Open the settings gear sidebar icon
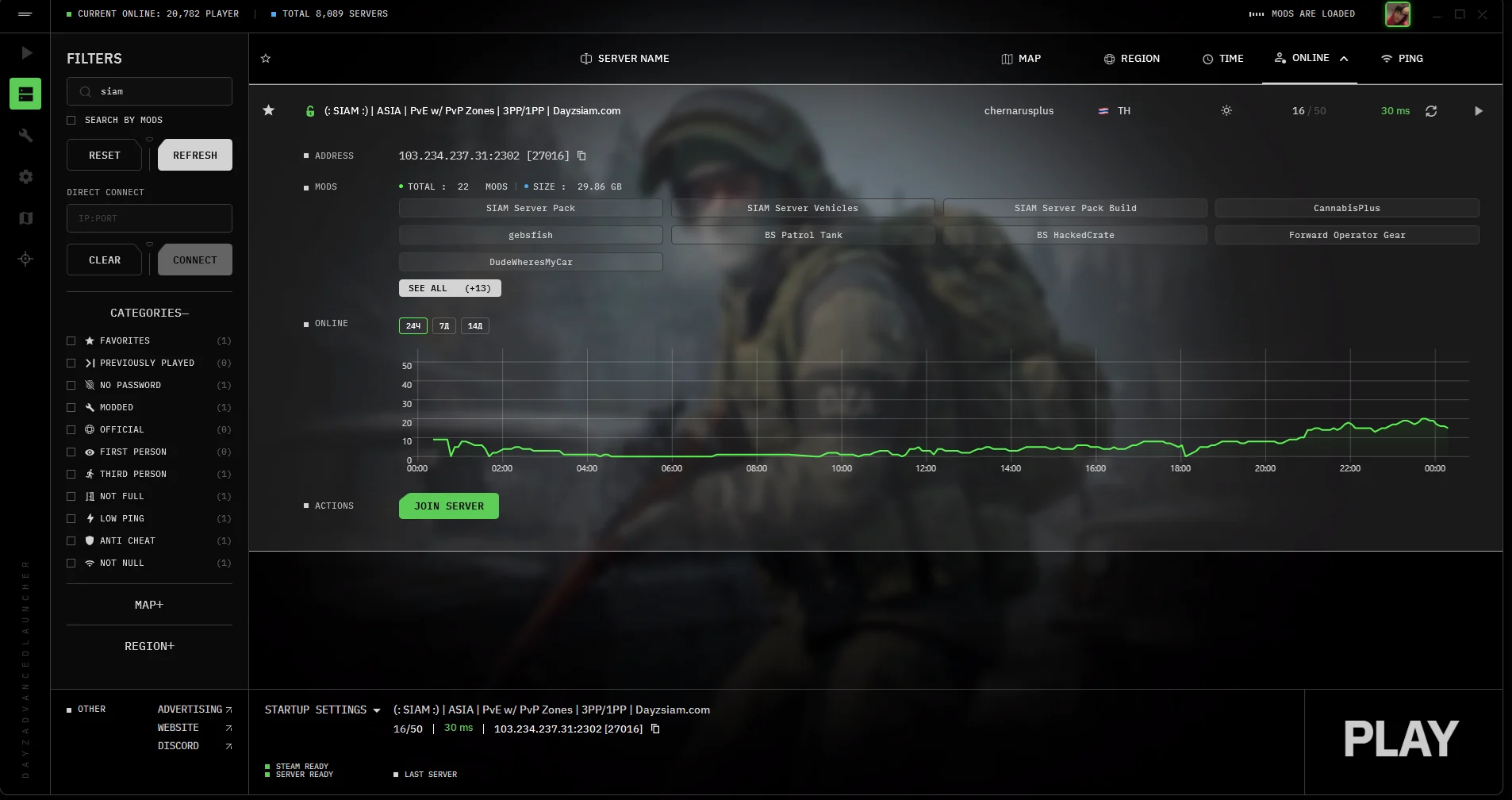1512x800 pixels. click(x=25, y=177)
